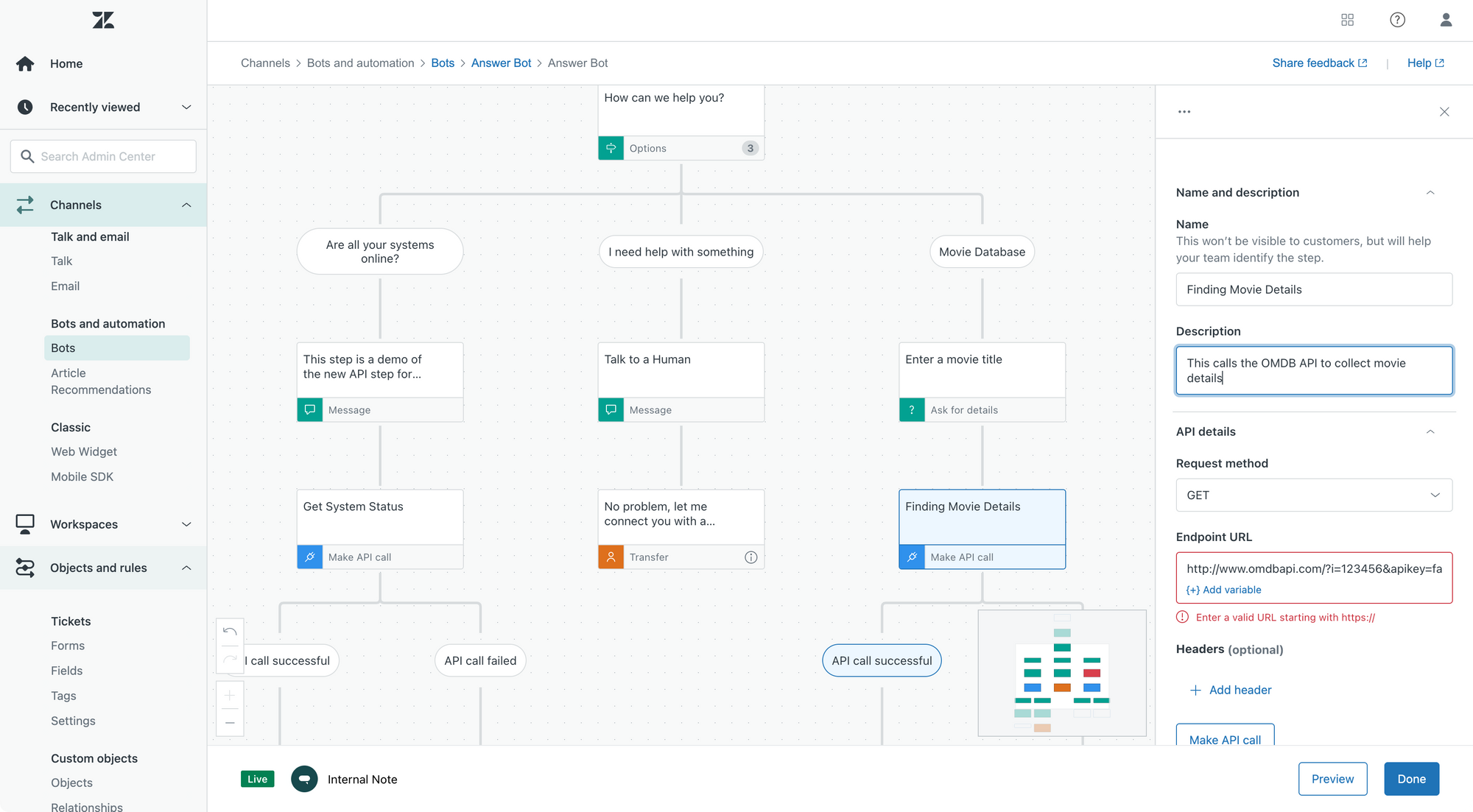
Task: Click the Search Admin Center field
Action: click(x=103, y=156)
